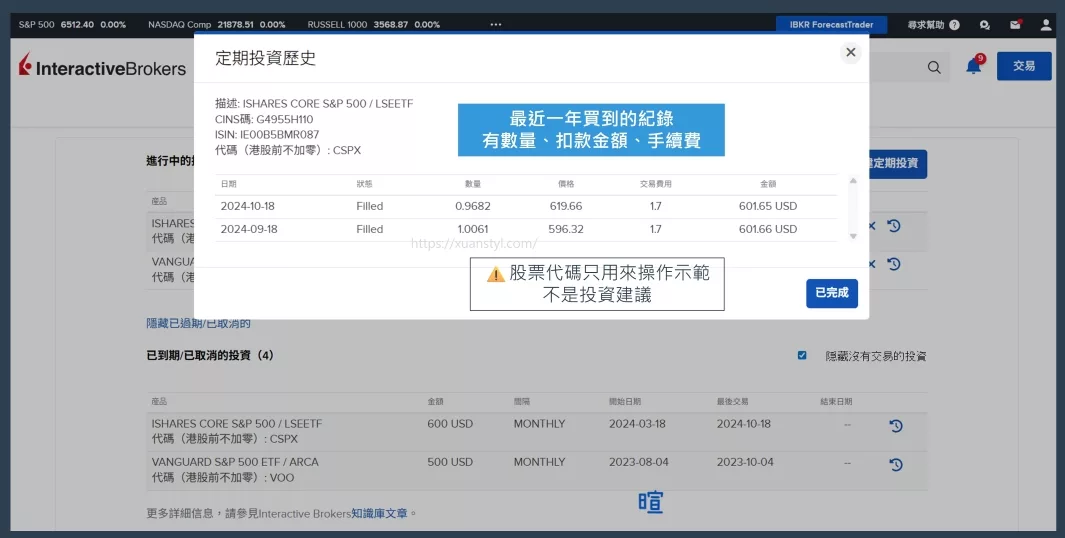The image size is (1065, 538).
Task: Click the 金額 column header in dialog
Action: tap(768, 184)
